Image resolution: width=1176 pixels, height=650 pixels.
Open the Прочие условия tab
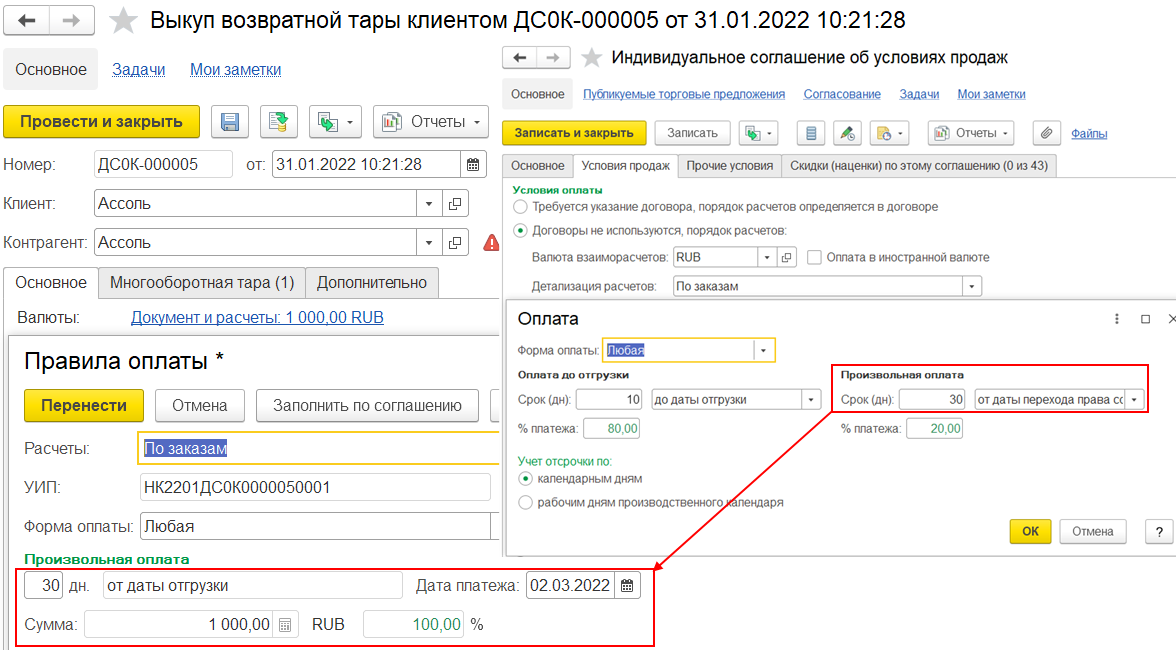pos(729,165)
